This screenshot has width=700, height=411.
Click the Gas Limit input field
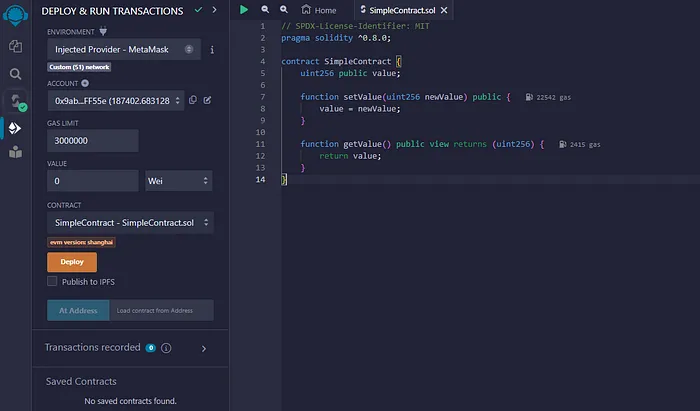(x=92, y=141)
